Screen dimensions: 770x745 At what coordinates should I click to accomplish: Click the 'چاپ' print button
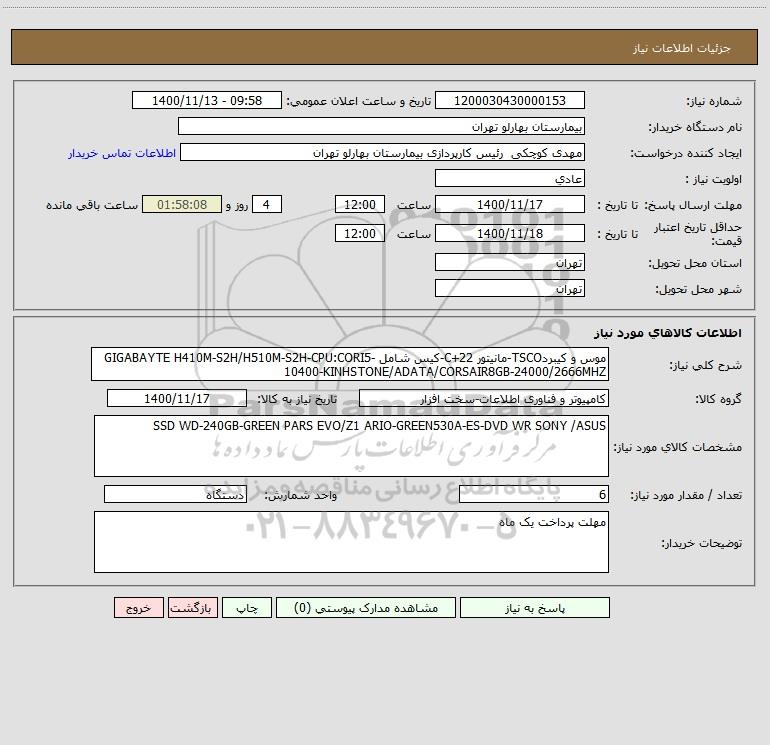(247, 608)
